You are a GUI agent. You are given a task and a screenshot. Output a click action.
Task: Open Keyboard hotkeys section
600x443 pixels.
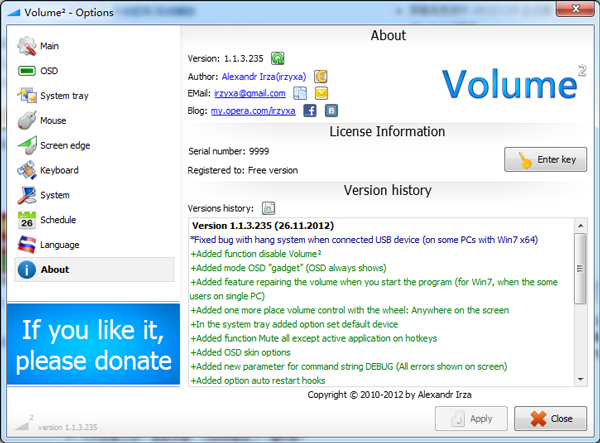(x=59, y=170)
